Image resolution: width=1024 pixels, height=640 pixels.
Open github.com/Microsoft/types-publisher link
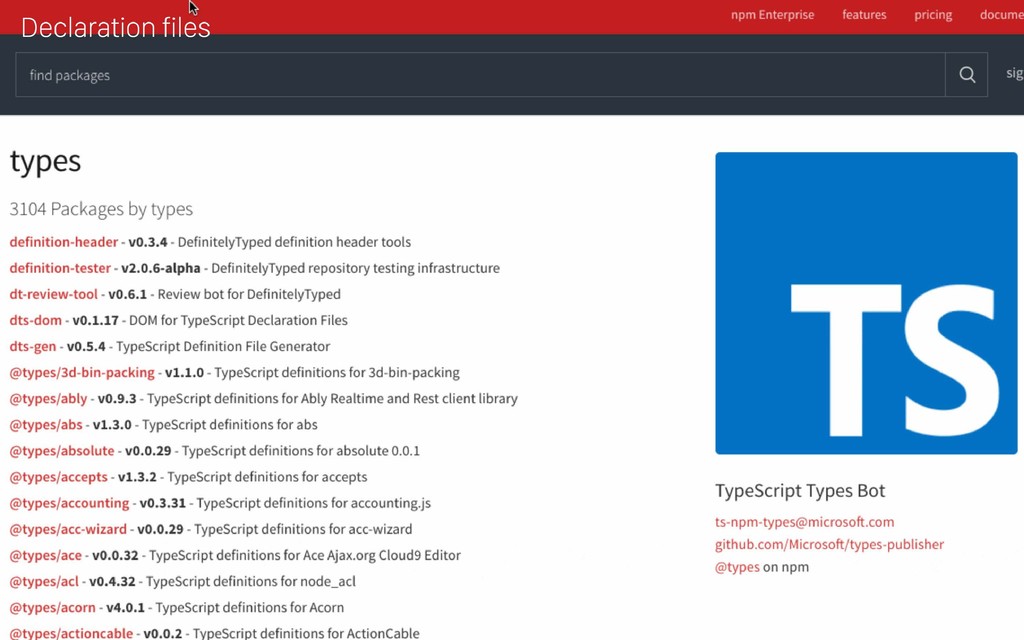coord(829,544)
